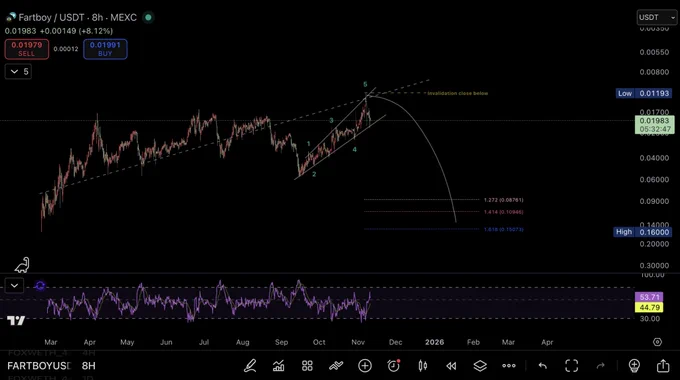Viewport: 680px width, 380px height.
Task: Click the 1.618 fib level label
Action: pos(503,229)
